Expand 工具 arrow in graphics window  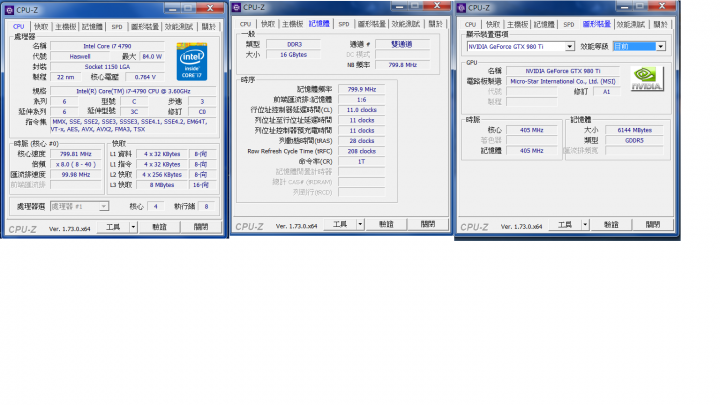585,225
